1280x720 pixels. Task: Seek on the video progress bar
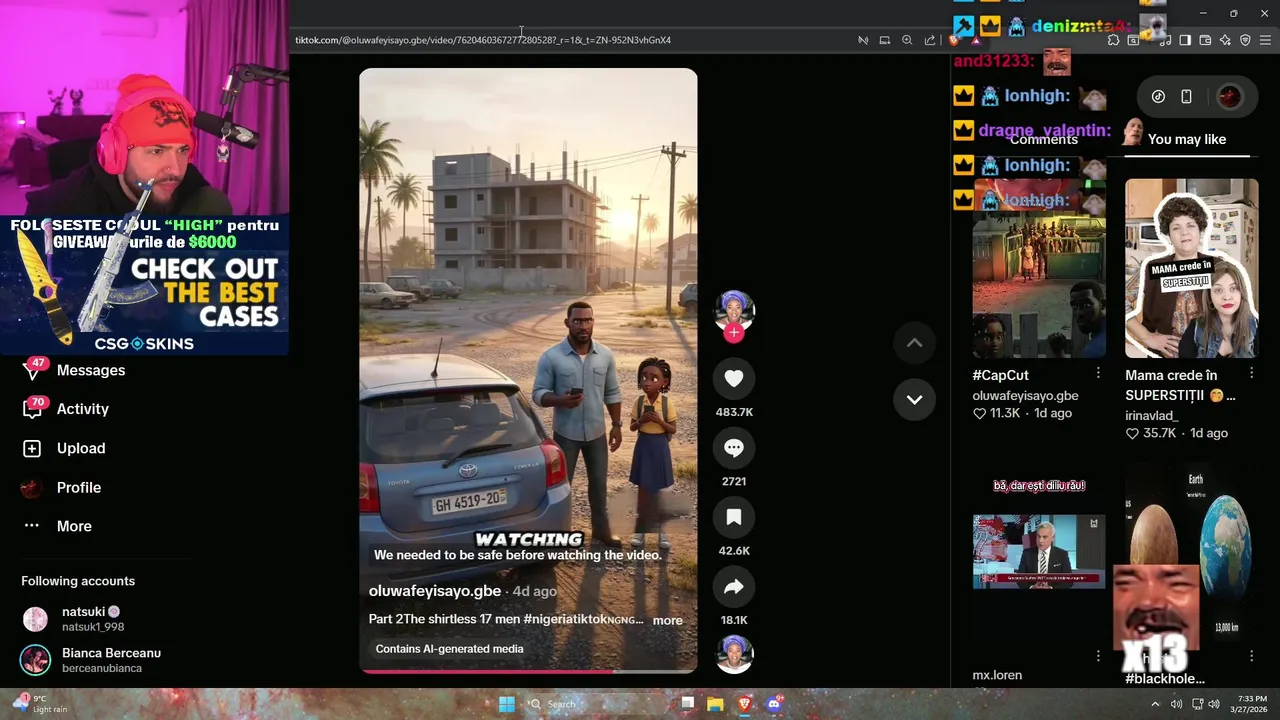(528, 672)
